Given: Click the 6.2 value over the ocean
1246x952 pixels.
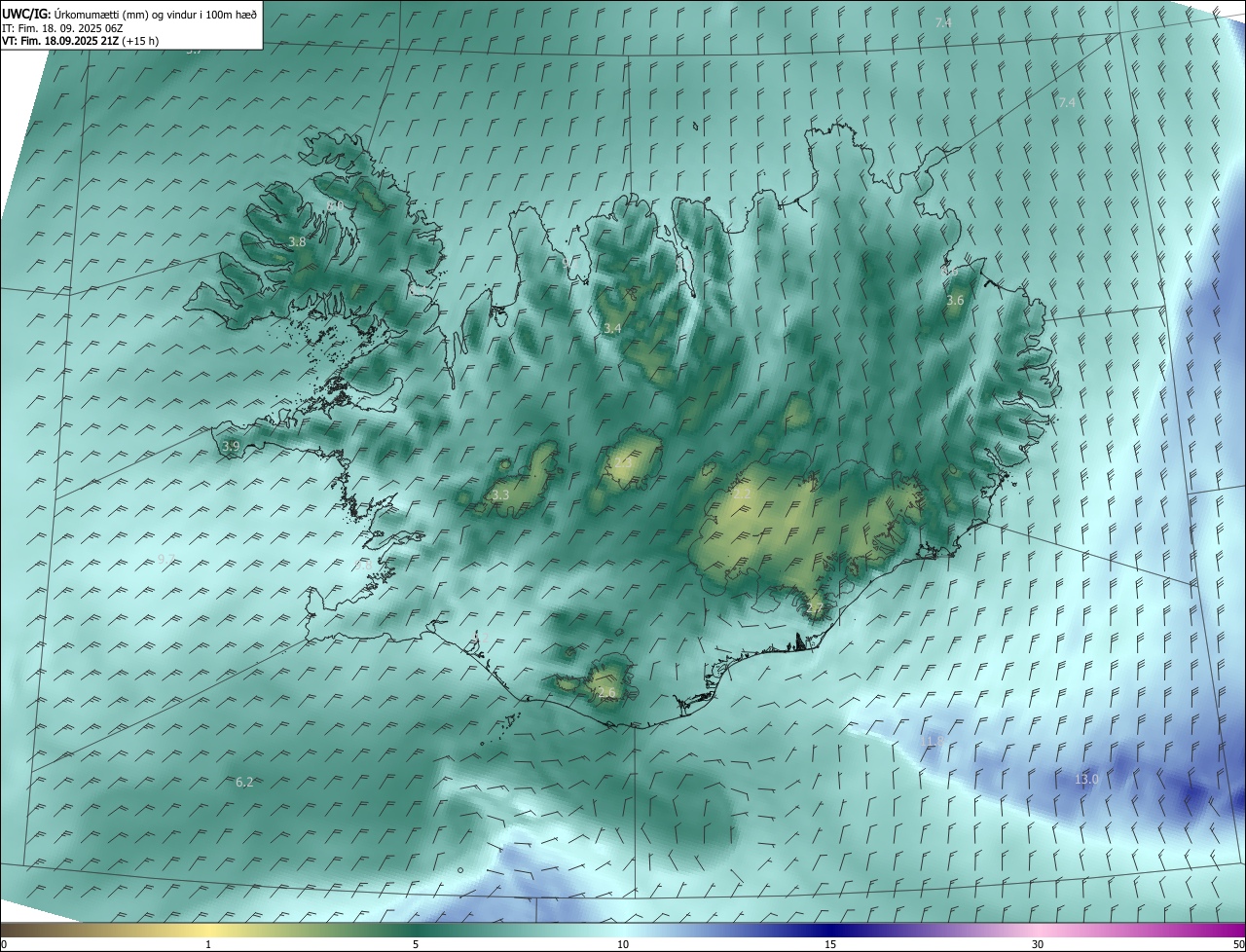Looking at the screenshot, I should [x=244, y=782].
